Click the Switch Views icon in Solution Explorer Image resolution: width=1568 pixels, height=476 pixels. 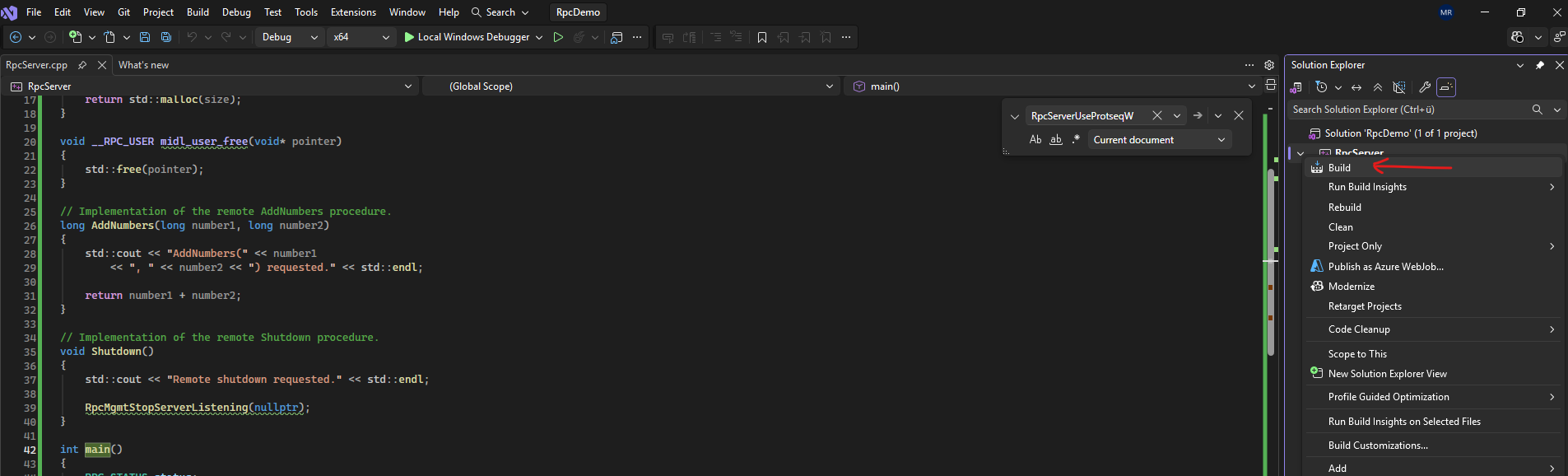point(1296,87)
